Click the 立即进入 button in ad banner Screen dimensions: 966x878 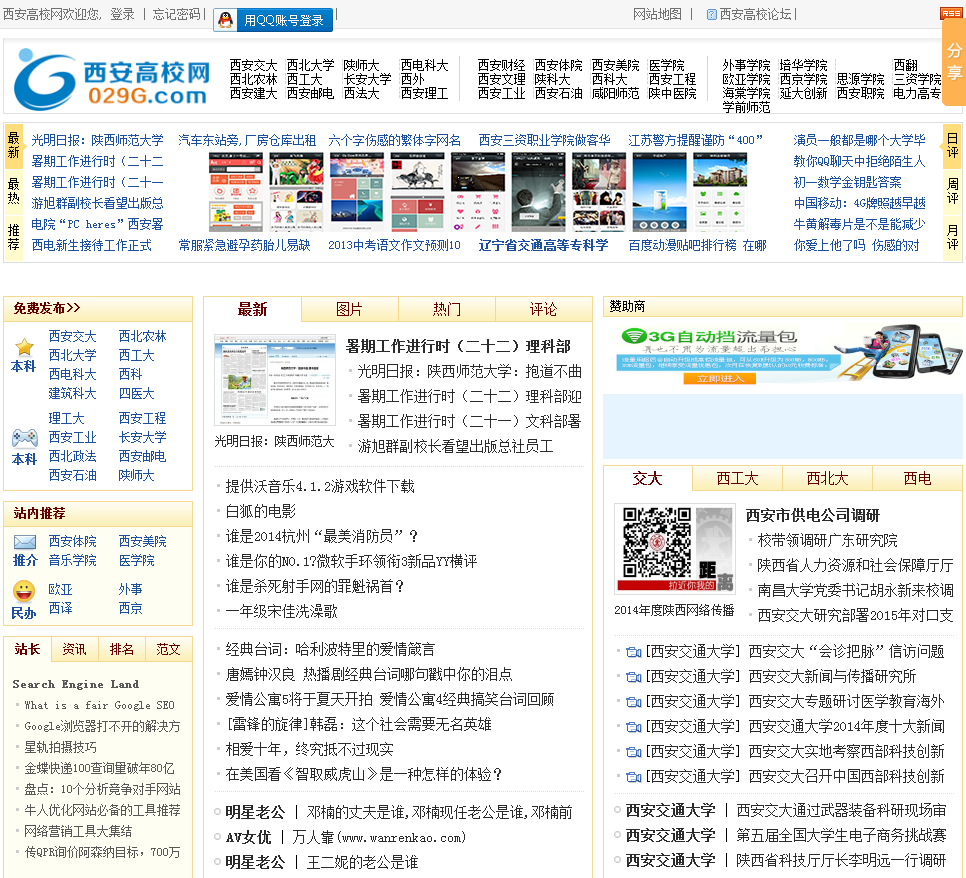coord(720,378)
